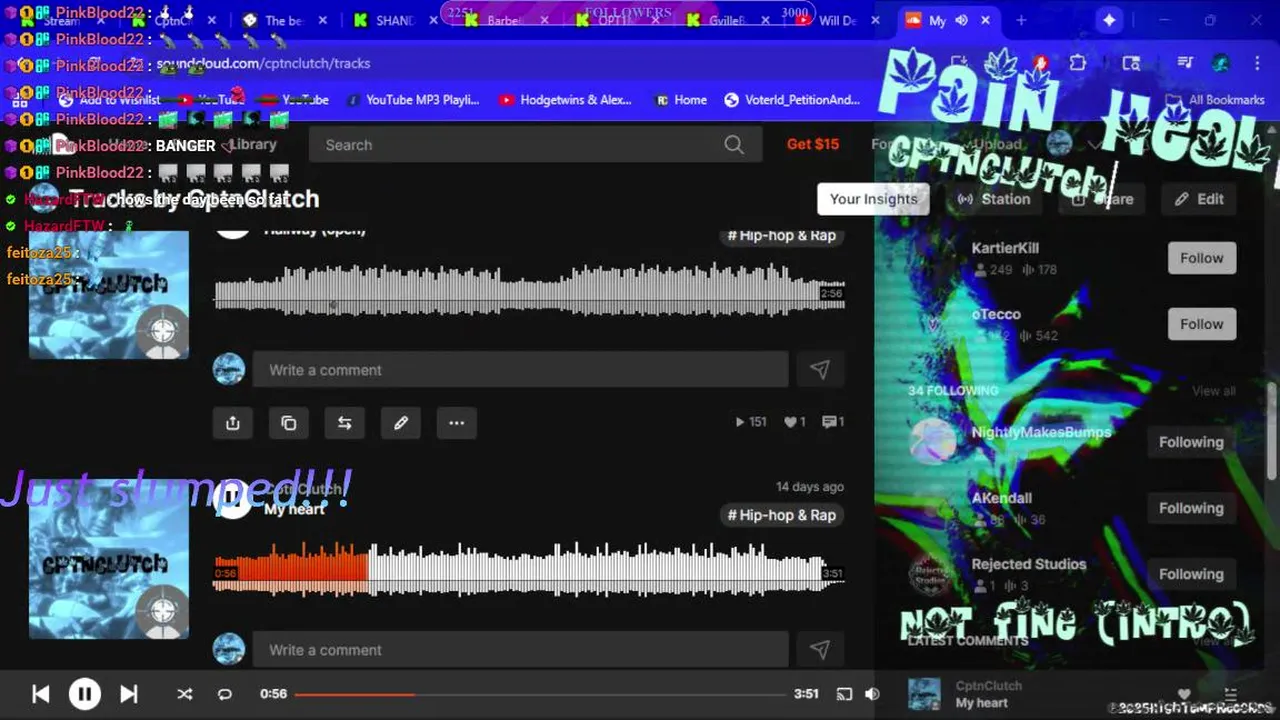This screenshot has width=1280, height=720.
Task: Focus comment field under Hallway track
Action: point(520,370)
